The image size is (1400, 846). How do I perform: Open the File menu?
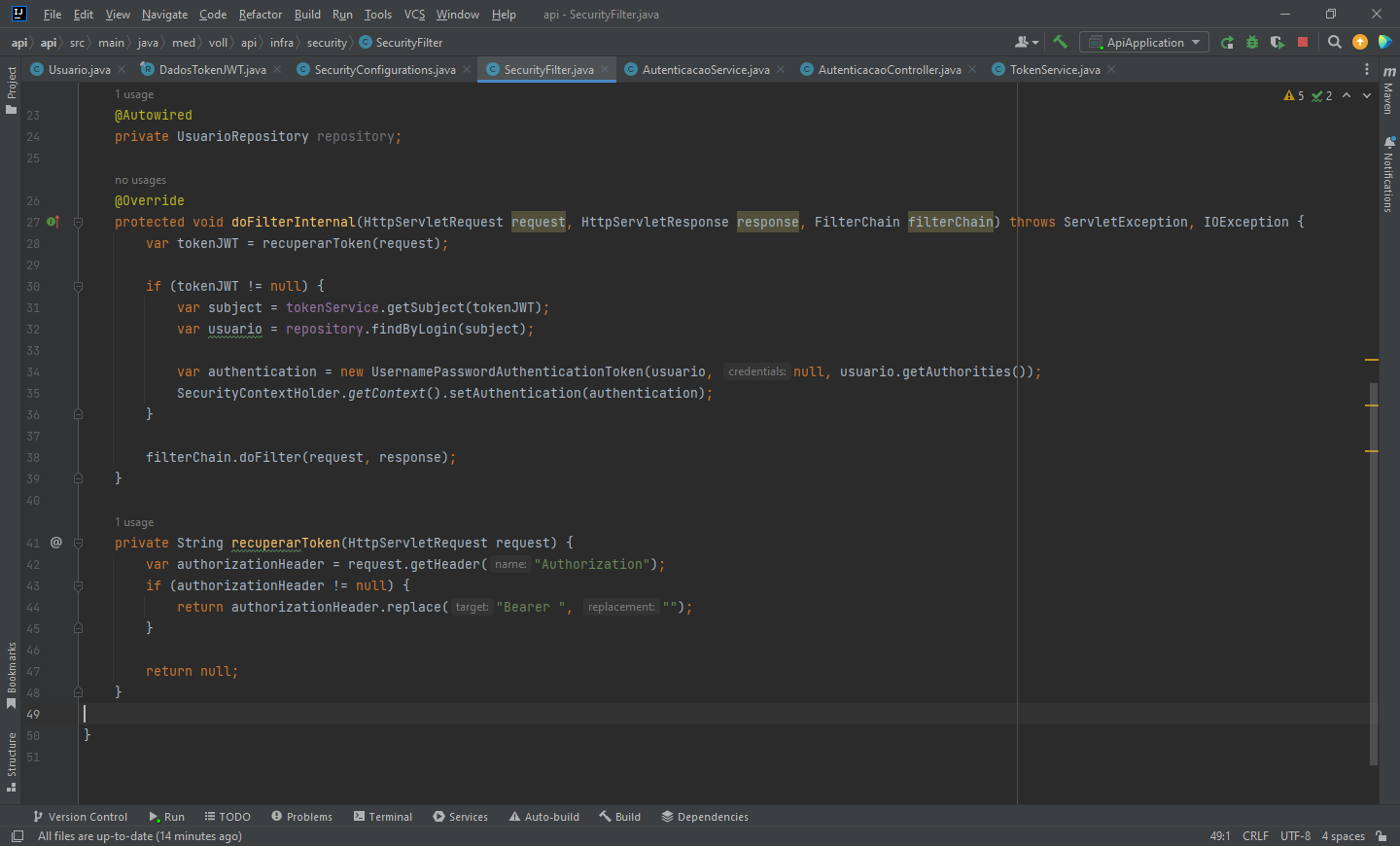(52, 15)
